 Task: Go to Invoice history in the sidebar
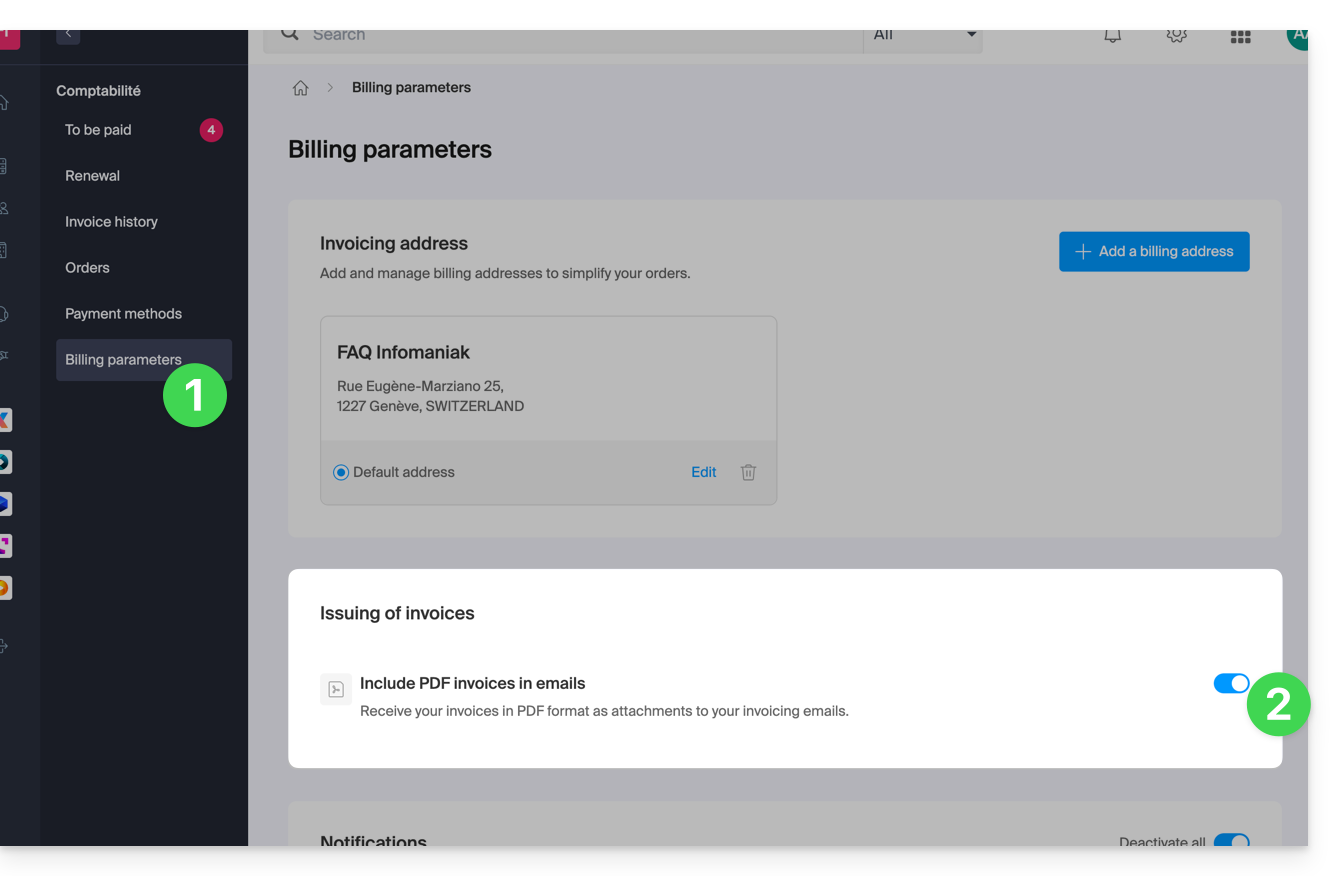tap(111, 222)
